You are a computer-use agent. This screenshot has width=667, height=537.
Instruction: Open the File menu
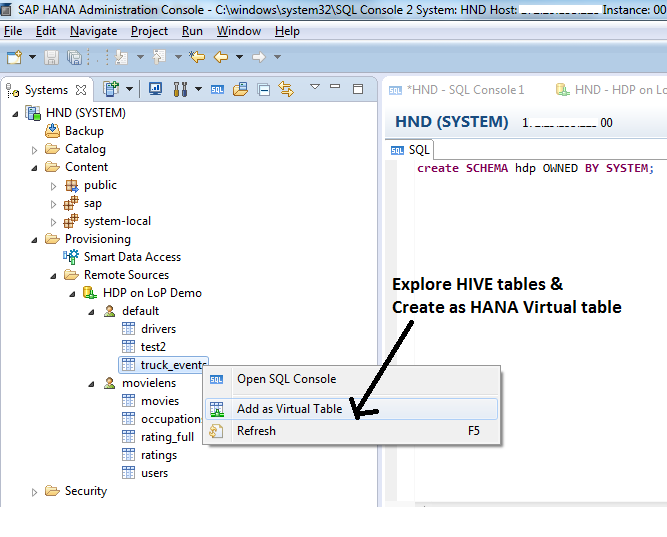pyautogui.click(x=13, y=31)
